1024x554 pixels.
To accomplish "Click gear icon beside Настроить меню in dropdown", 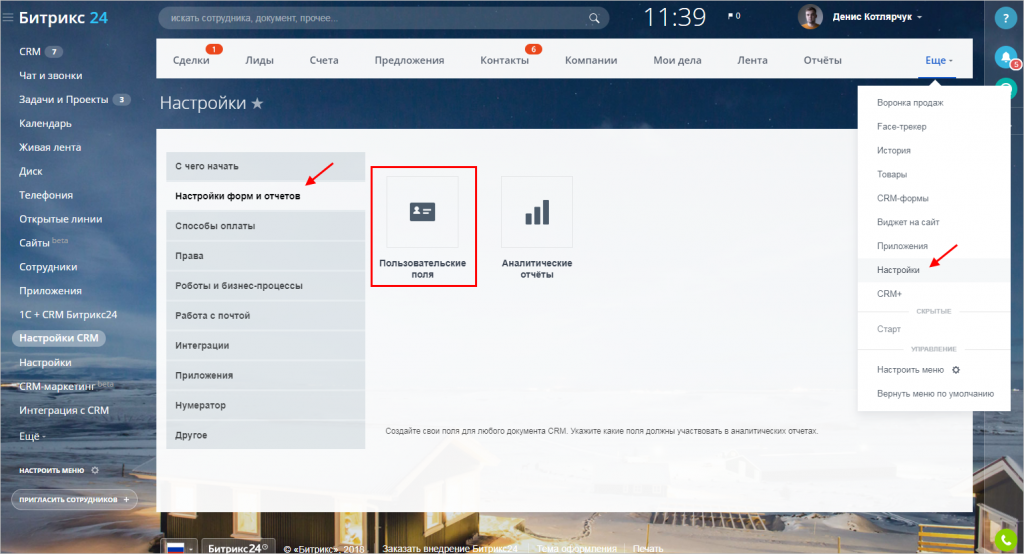I will pos(955,370).
